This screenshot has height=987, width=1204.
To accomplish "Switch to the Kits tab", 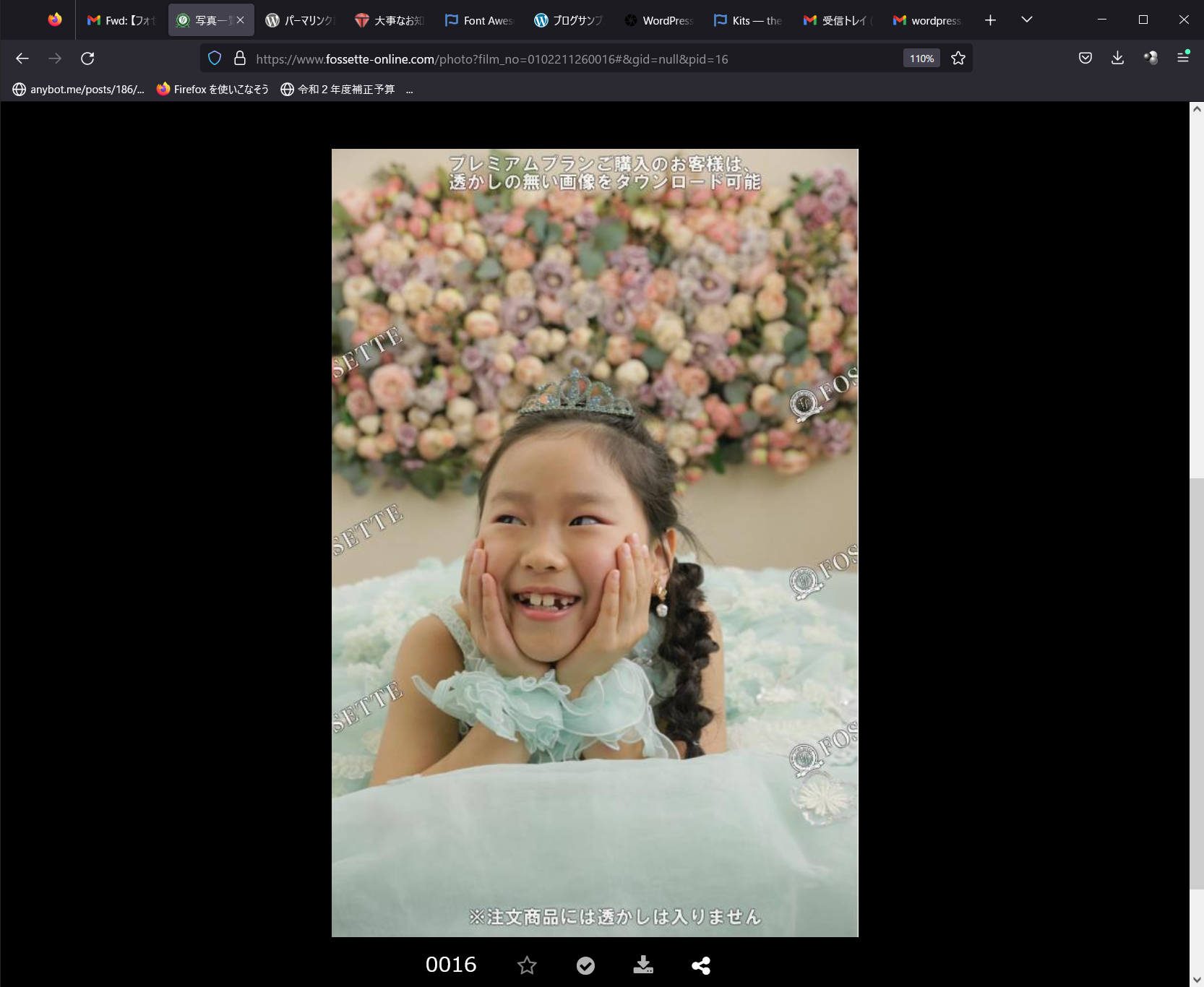I will 748,20.
